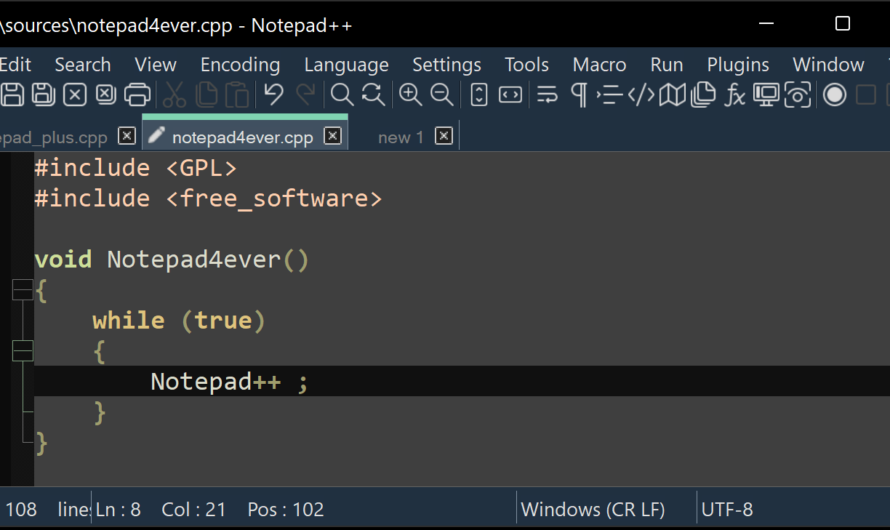This screenshot has height=530, width=890.
Task: Click the #include <GPL> line
Action: (135, 169)
